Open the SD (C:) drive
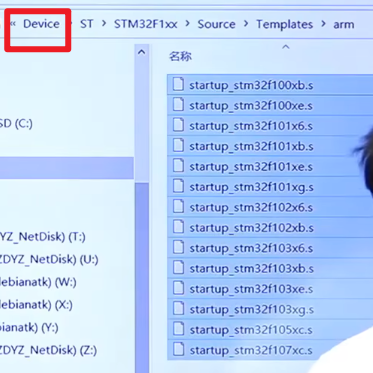The width and height of the screenshot is (373, 373). pos(16,124)
